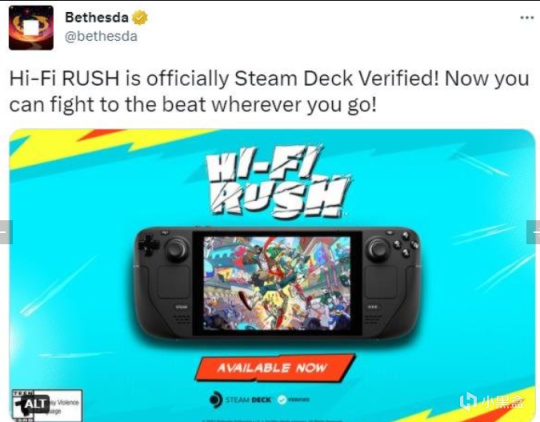Open Bethesda profile avatar
Viewport: 540px width, 422px height.
pyautogui.click(x=31, y=28)
